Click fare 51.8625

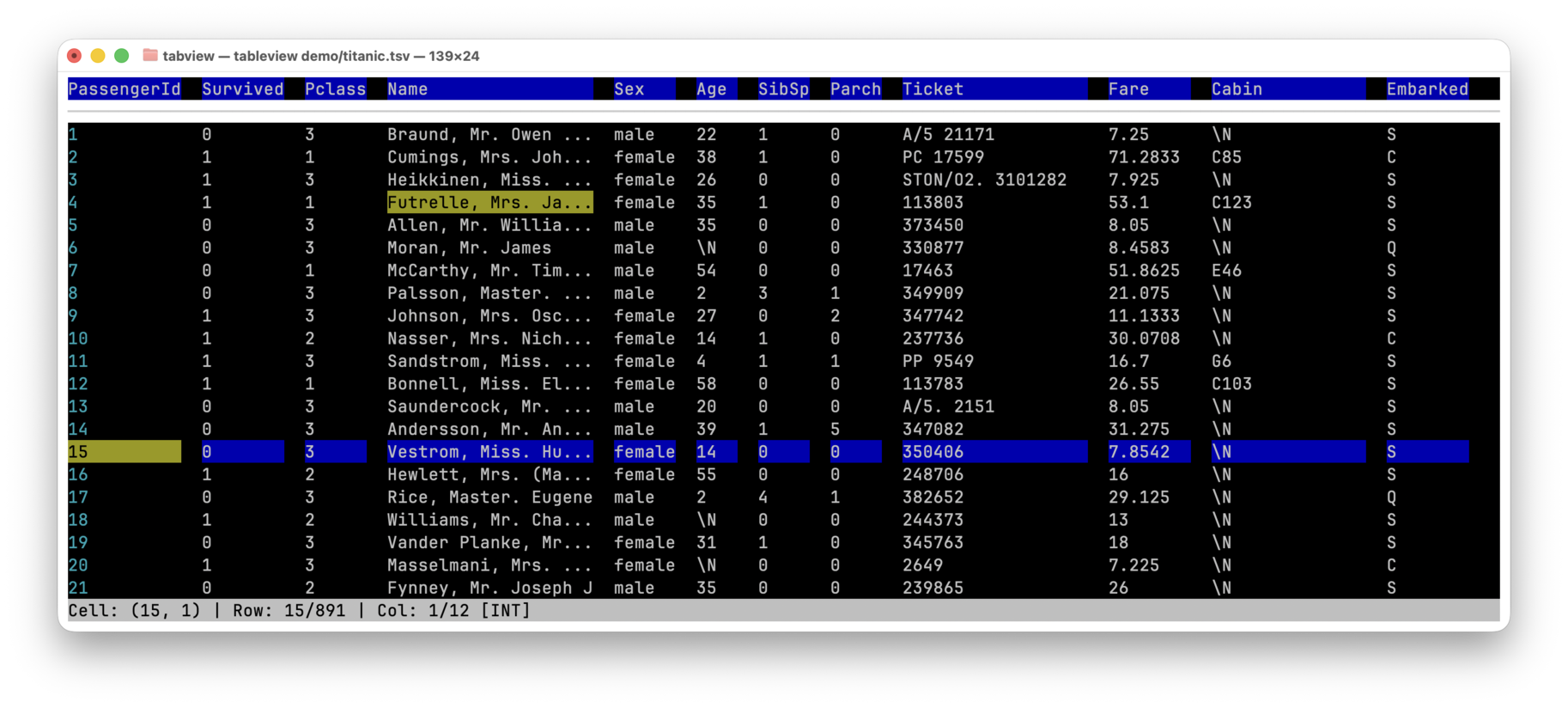pyautogui.click(x=1144, y=271)
